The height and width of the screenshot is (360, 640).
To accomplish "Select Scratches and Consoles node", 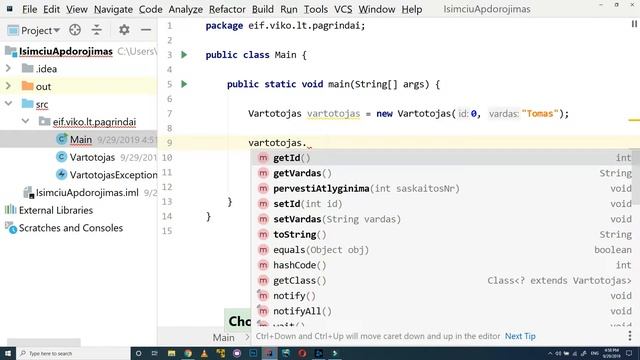I will coord(71,228).
